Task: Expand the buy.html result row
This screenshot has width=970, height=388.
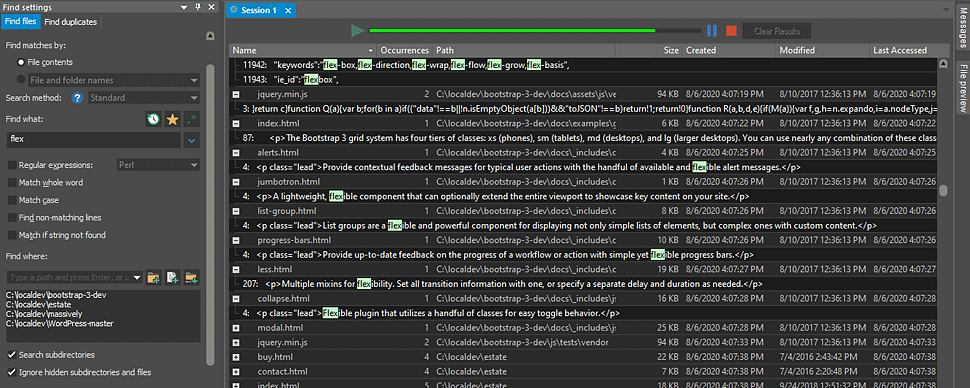Action: [236, 357]
